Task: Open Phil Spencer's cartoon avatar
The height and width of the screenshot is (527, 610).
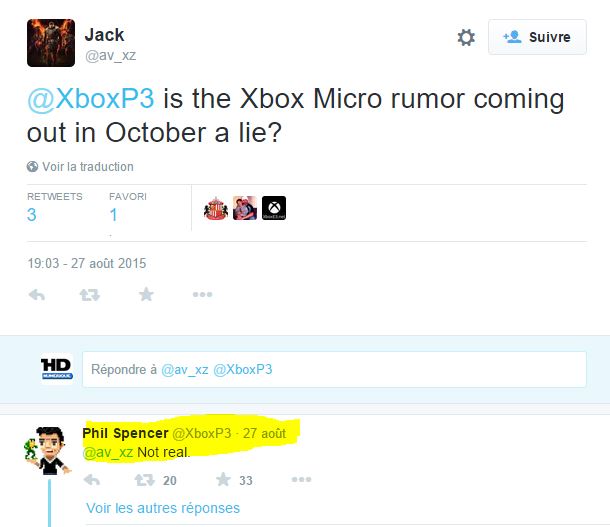Action: tap(48, 450)
